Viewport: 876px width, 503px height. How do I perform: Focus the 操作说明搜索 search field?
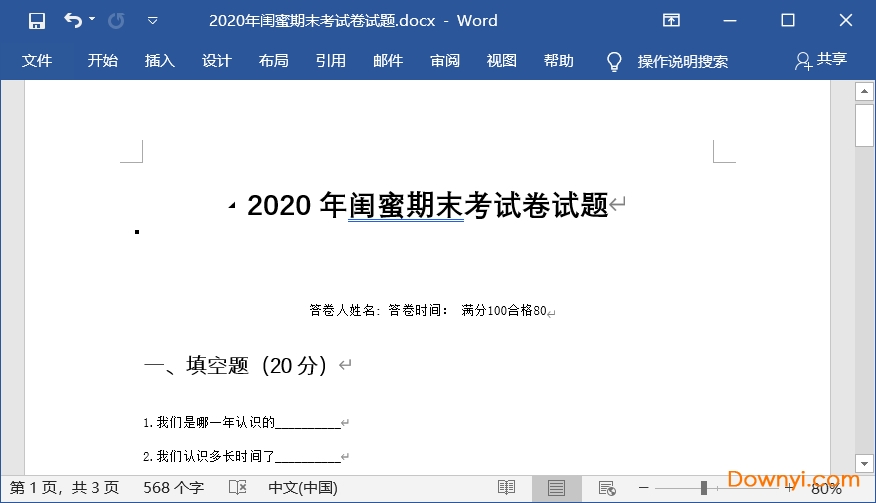pos(683,61)
